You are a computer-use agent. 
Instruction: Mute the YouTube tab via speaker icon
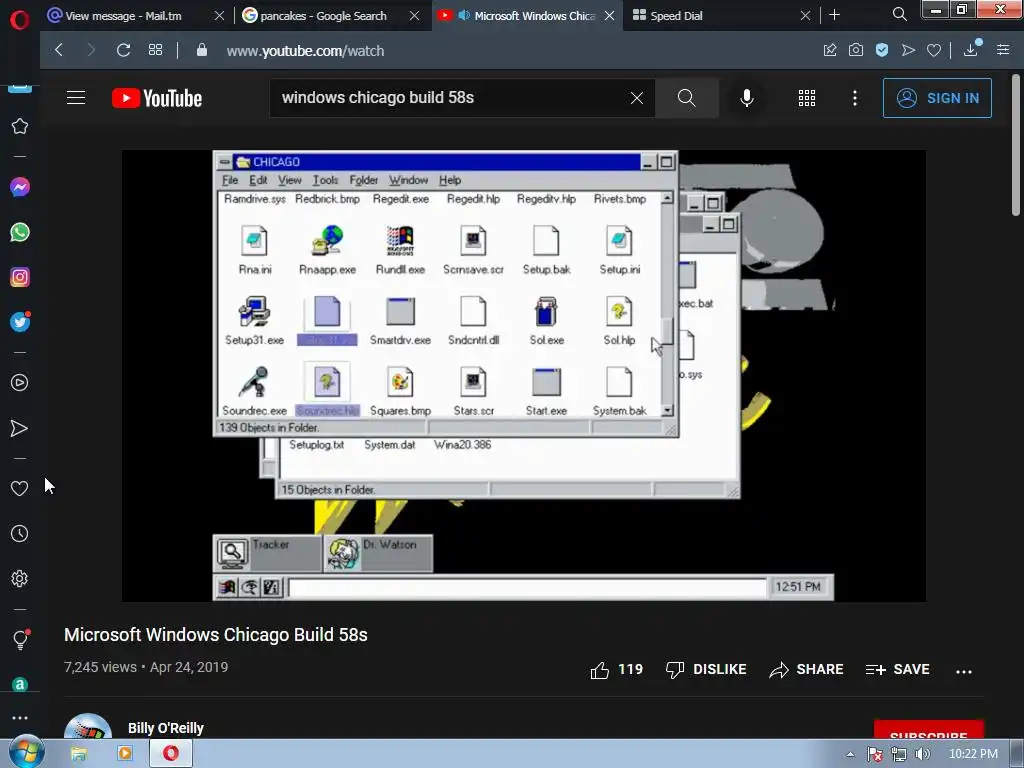(464, 15)
